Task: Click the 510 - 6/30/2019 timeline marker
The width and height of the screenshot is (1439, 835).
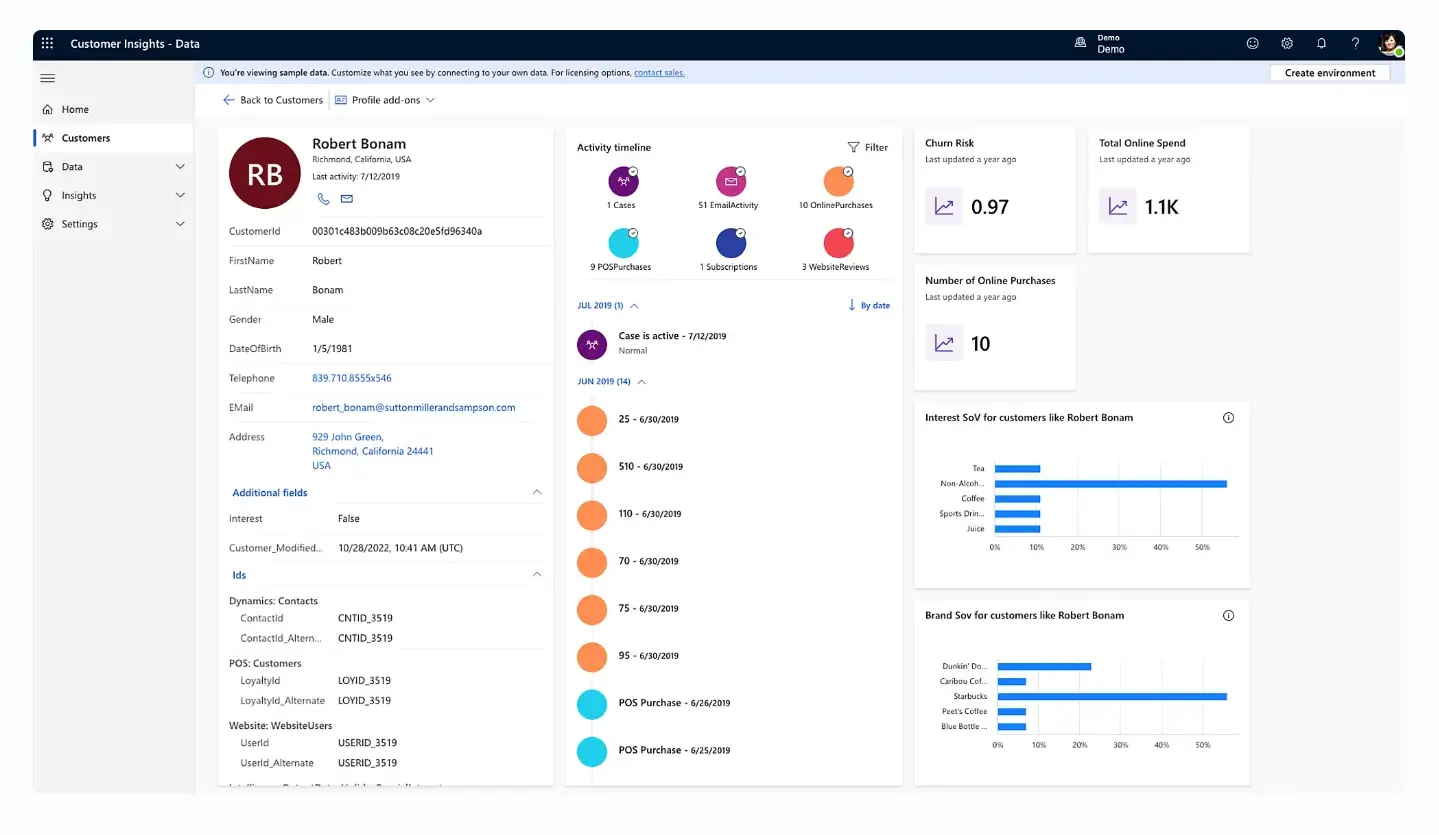Action: tap(592, 467)
